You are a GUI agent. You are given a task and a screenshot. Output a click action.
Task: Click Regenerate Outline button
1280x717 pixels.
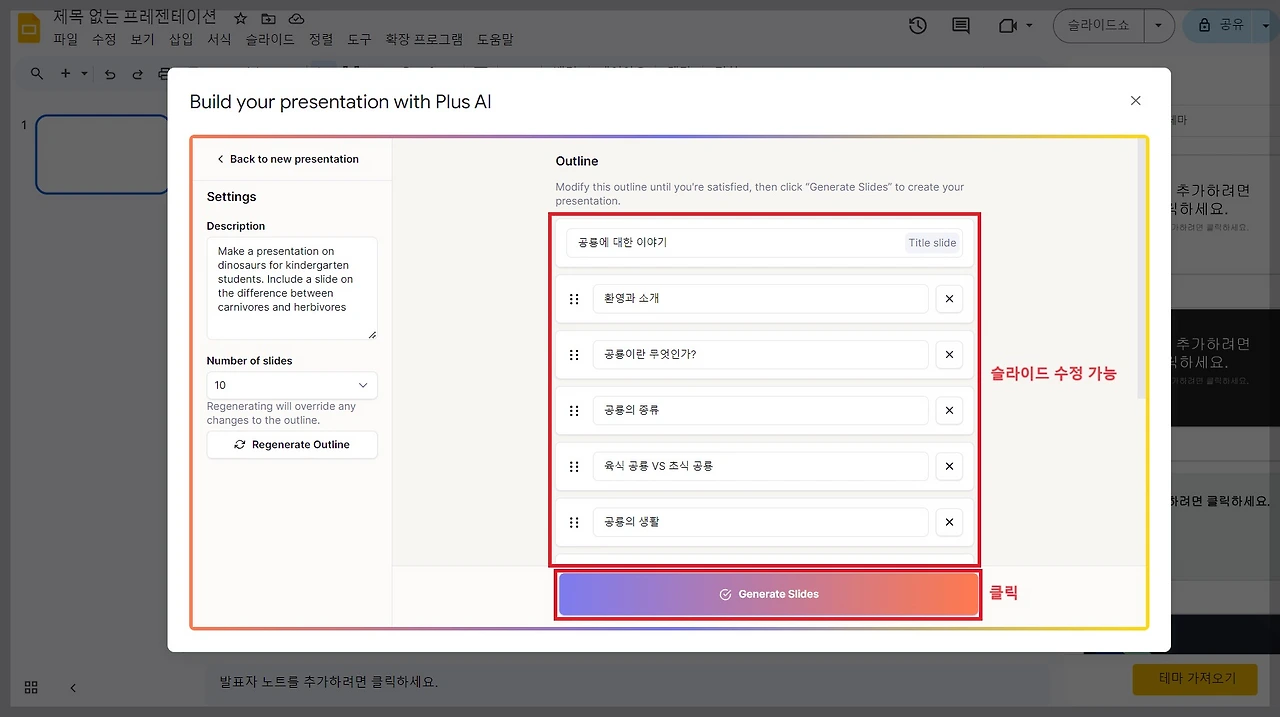tap(292, 444)
